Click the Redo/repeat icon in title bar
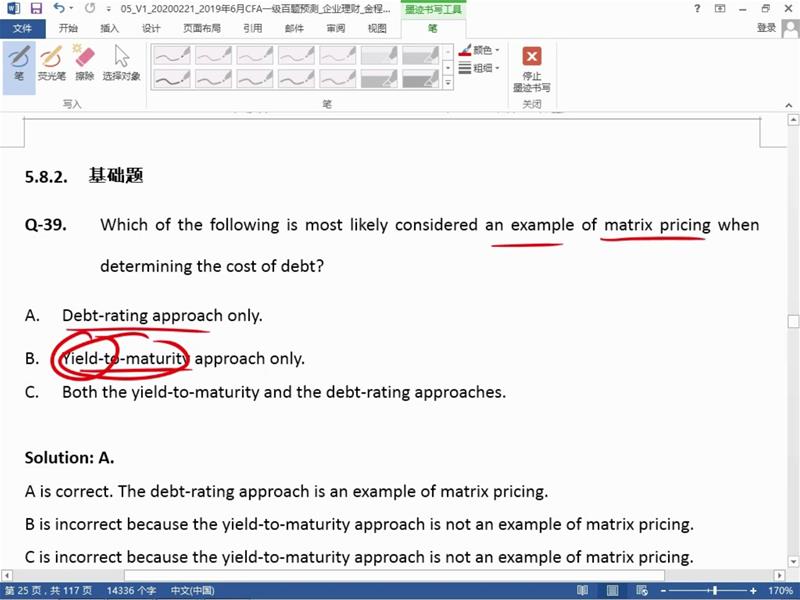This screenshot has width=800, height=600. pos(90,8)
